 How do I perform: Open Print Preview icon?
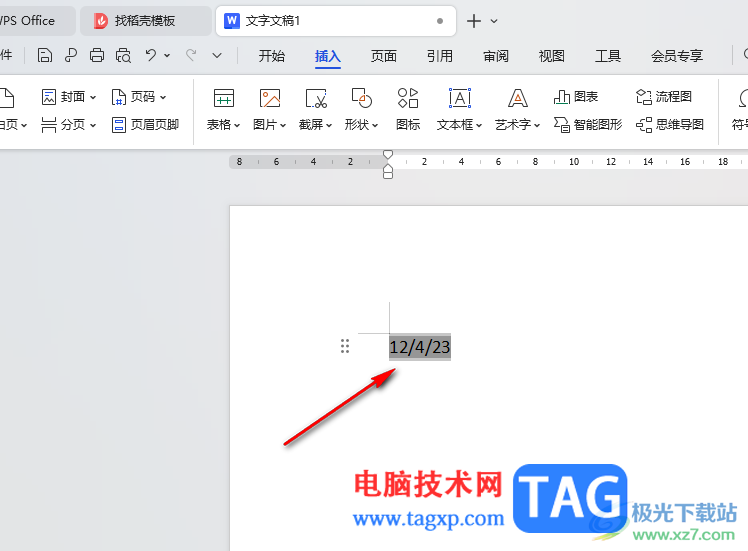tap(123, 55)
